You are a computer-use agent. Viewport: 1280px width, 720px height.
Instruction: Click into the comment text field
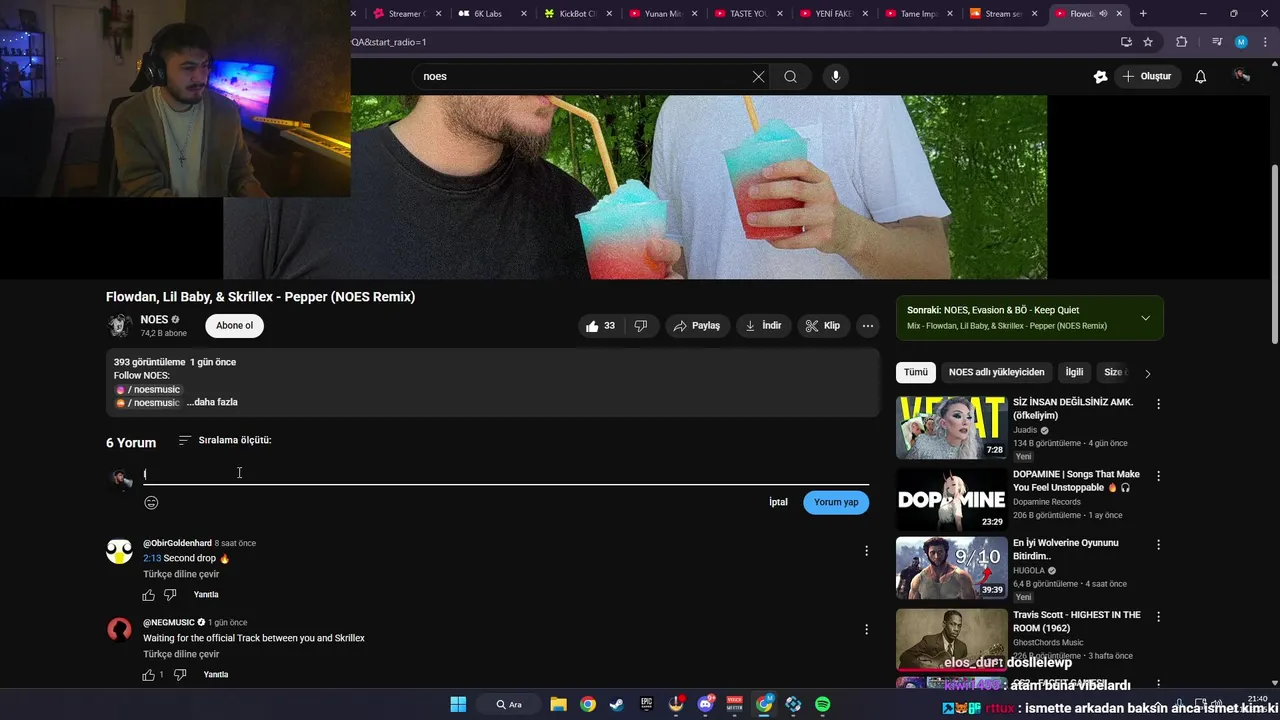tap(506, 474)
